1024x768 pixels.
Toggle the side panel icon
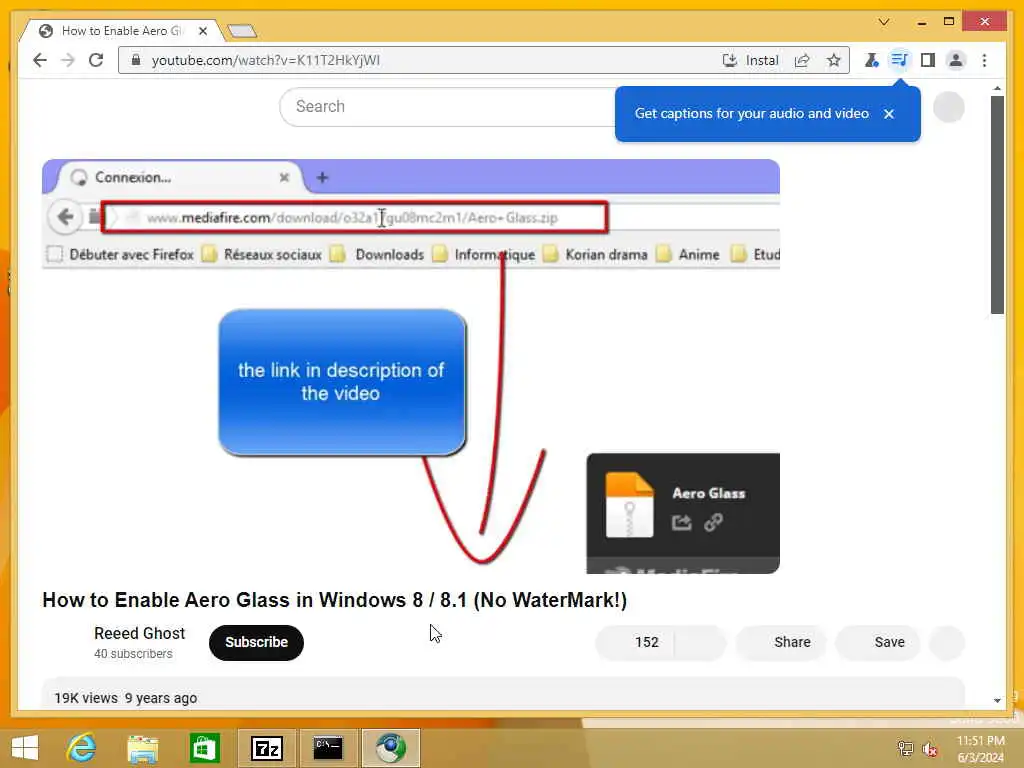pyautogui.click(x=927, y=60)
